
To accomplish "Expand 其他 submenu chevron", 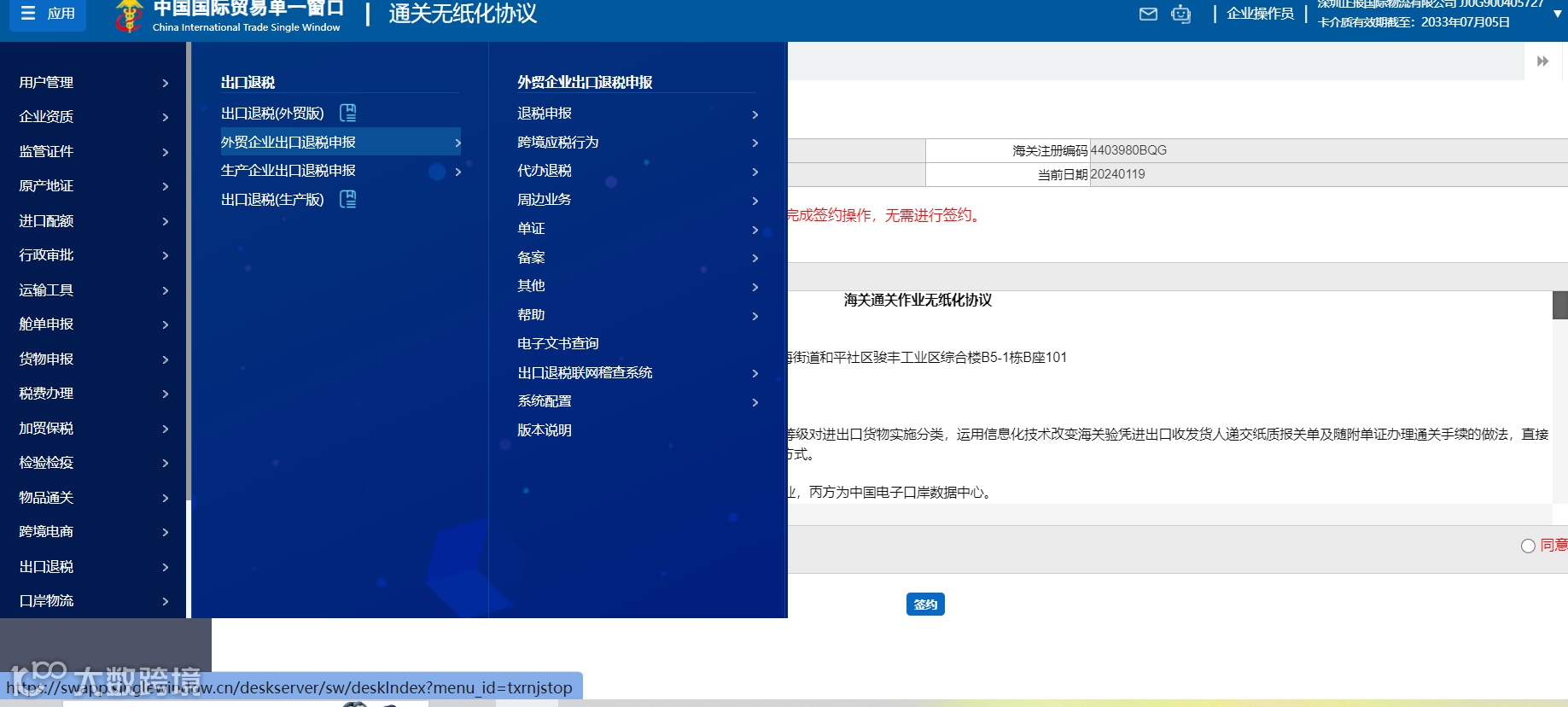I will pyautogui.click(x=755, y=287).
